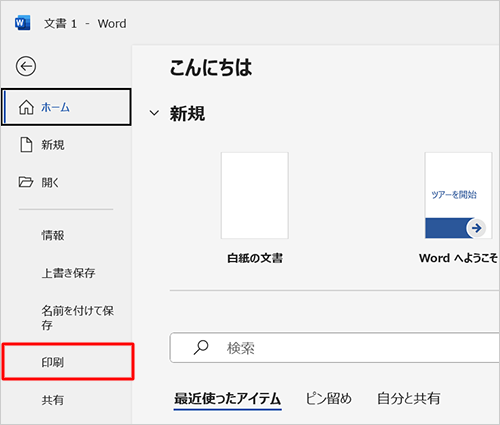500x425 pixels.
Task: Select the 白紙の文書 blank template thumbnail
Action: pos(255,196)
